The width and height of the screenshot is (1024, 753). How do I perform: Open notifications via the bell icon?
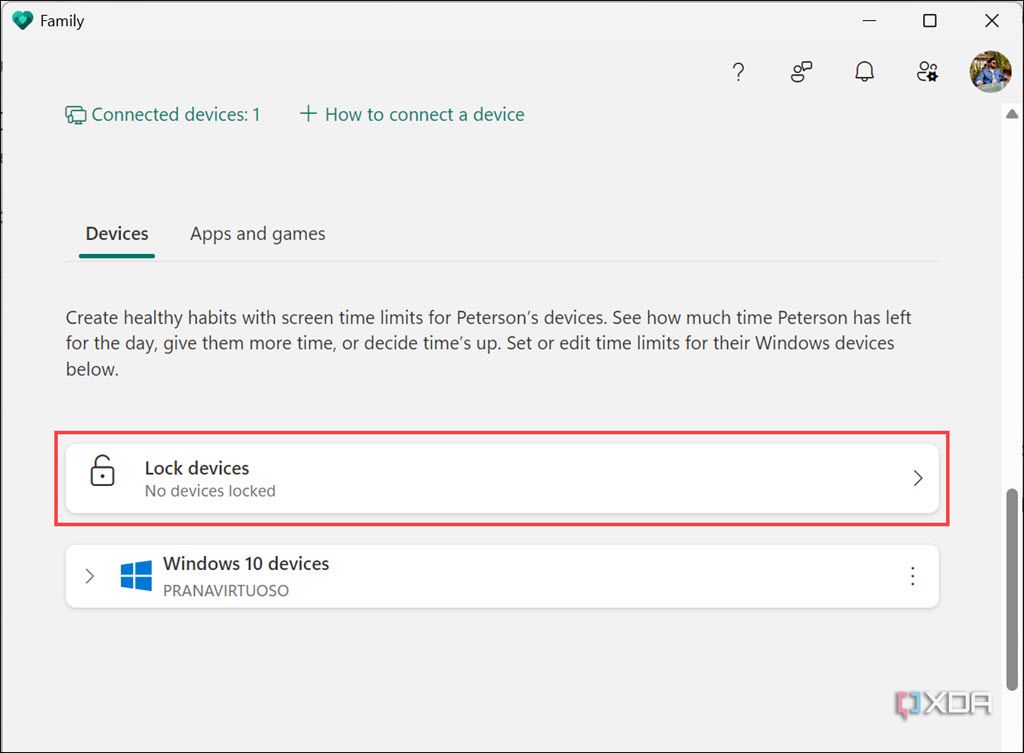pyautogui.click(x=864, y=71)
